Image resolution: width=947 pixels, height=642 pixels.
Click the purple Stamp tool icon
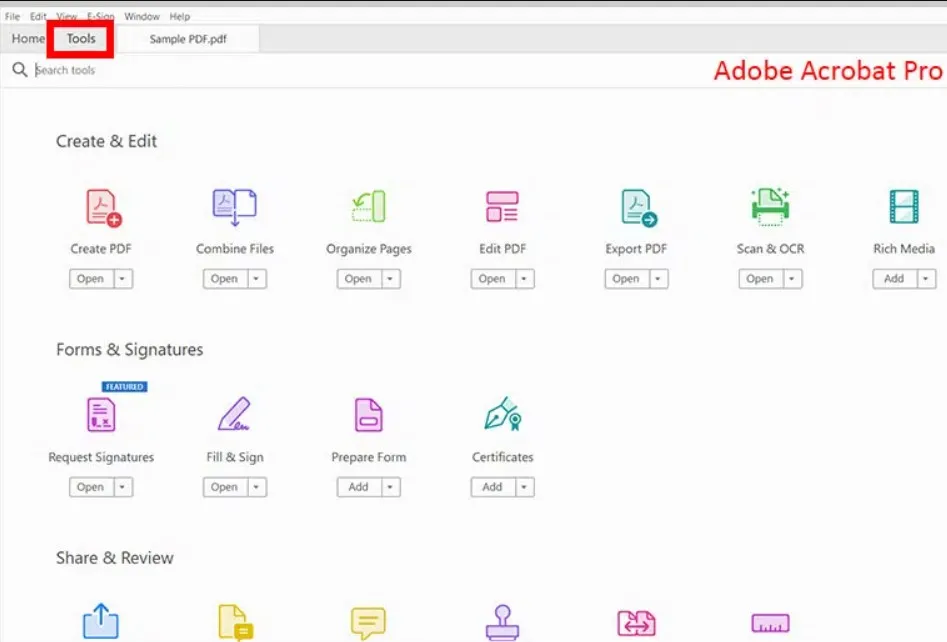(x=502, y=623)
